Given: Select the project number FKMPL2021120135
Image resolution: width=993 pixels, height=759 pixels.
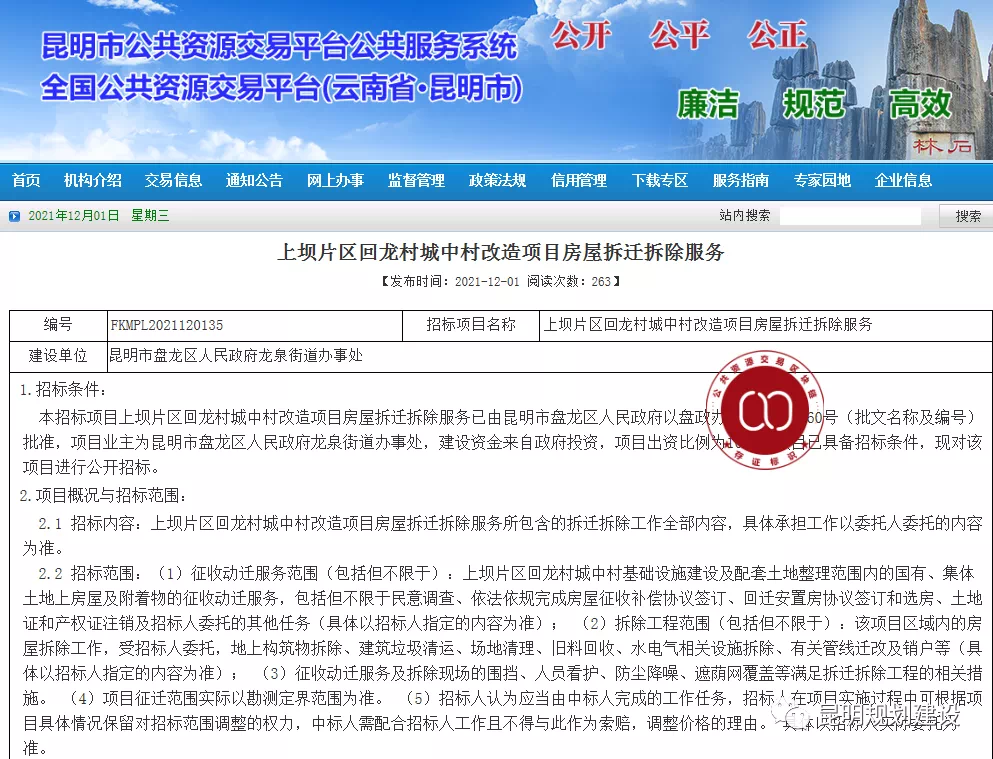Looking at the screenshot, I should coord(167,325).
